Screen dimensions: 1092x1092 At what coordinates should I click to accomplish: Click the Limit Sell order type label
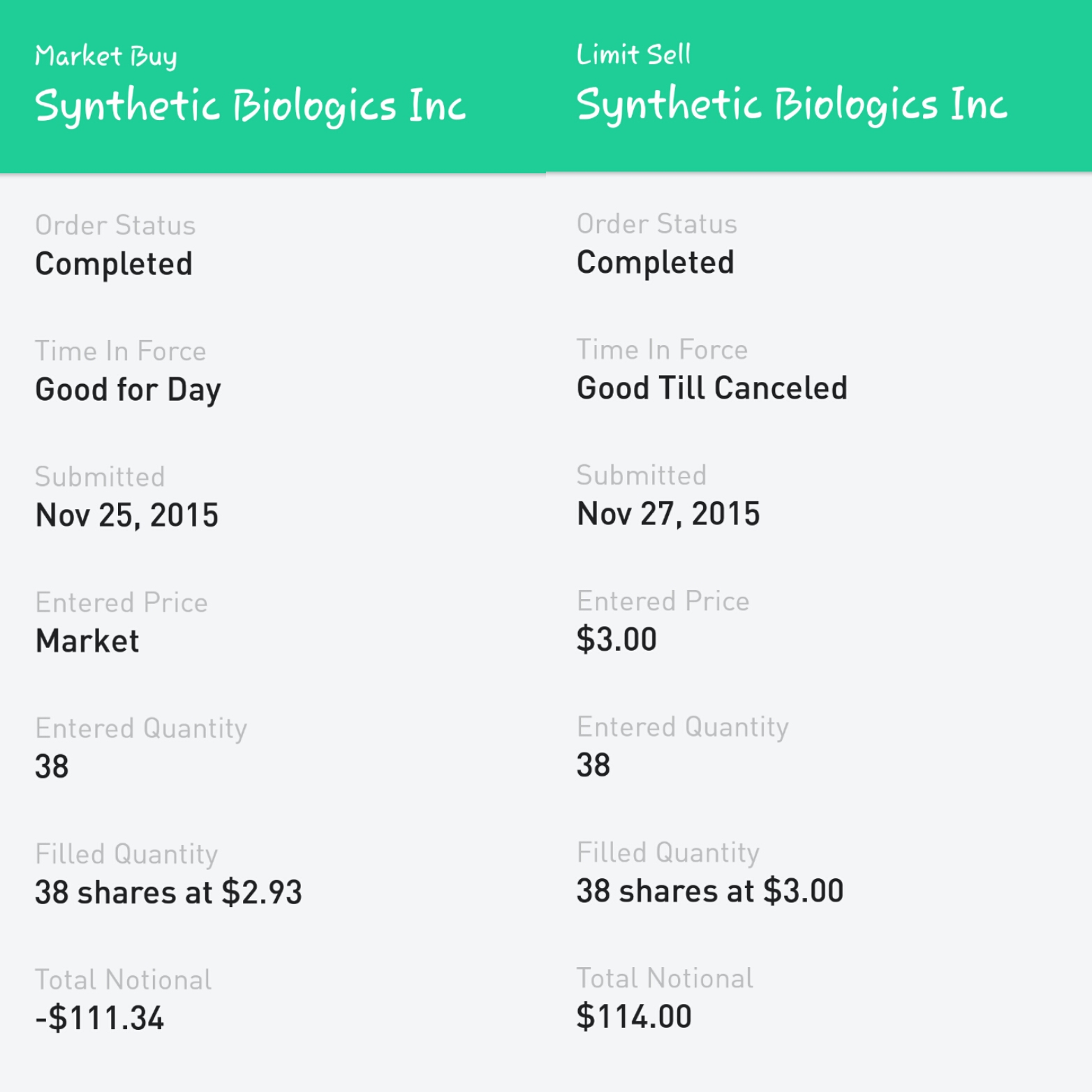(x=633, y=54)
